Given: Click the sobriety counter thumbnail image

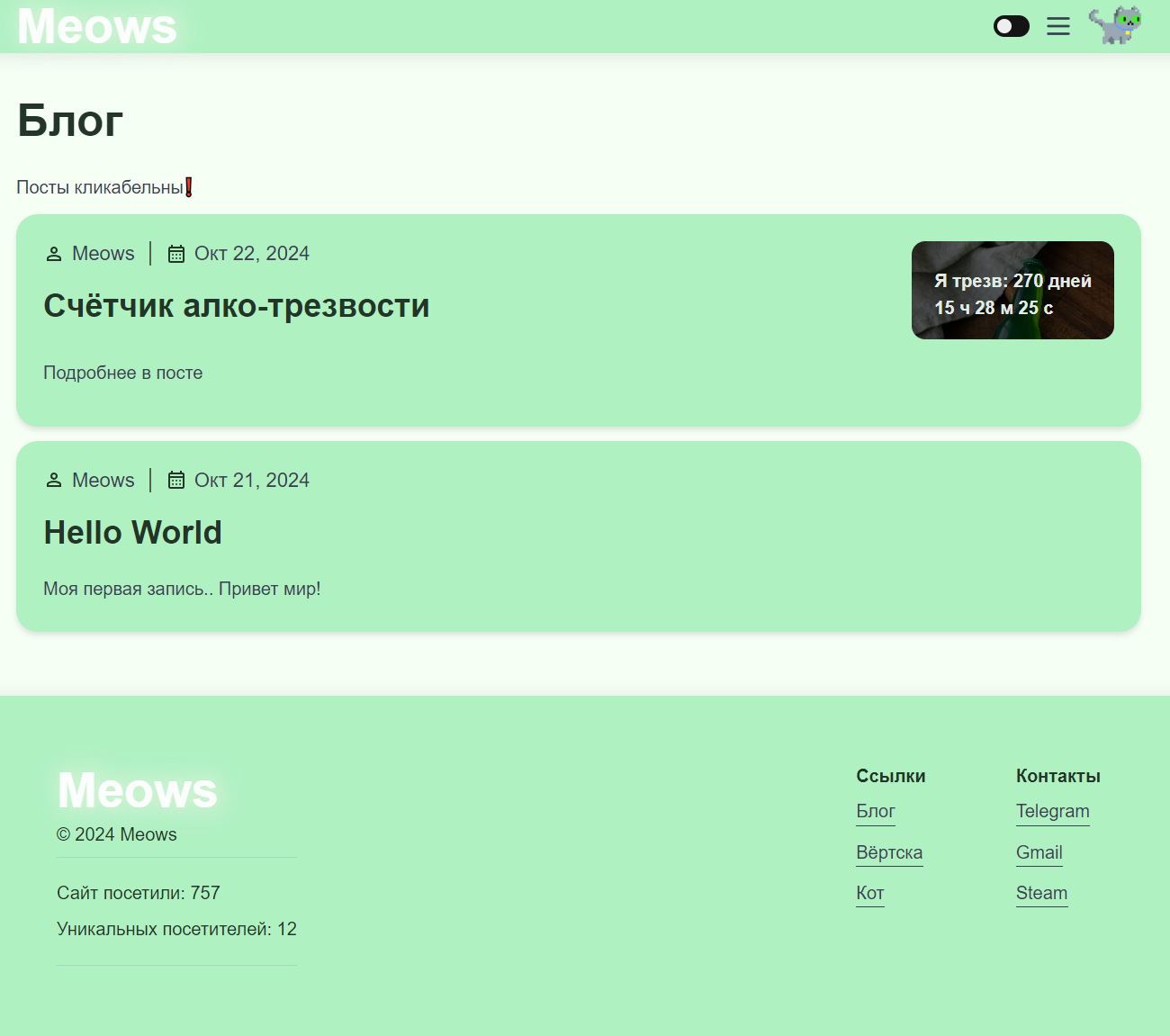Looking at the screenshot, I should [x=1012, y=290].
